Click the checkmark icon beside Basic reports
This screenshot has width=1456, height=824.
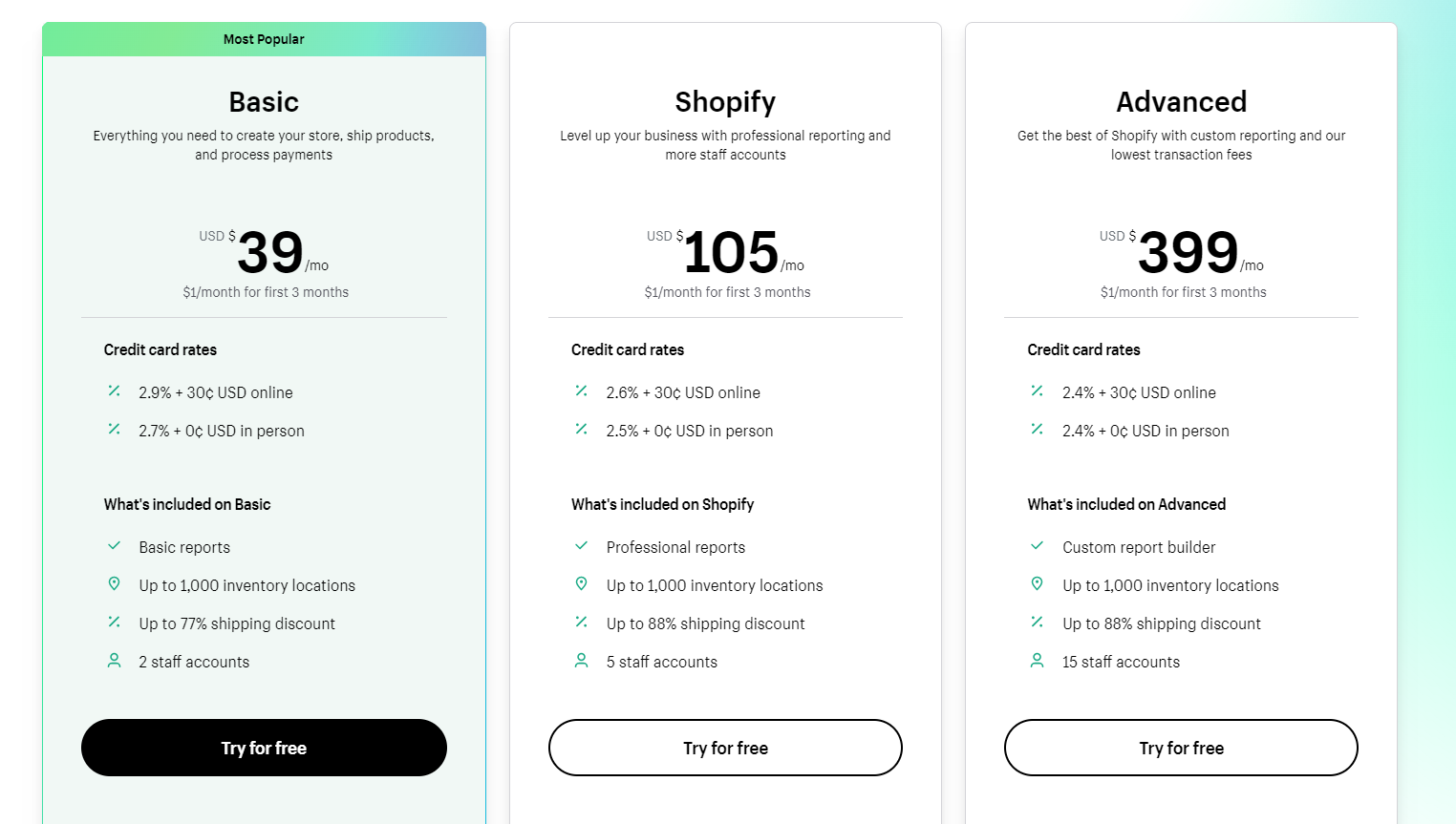click(115, 546)
